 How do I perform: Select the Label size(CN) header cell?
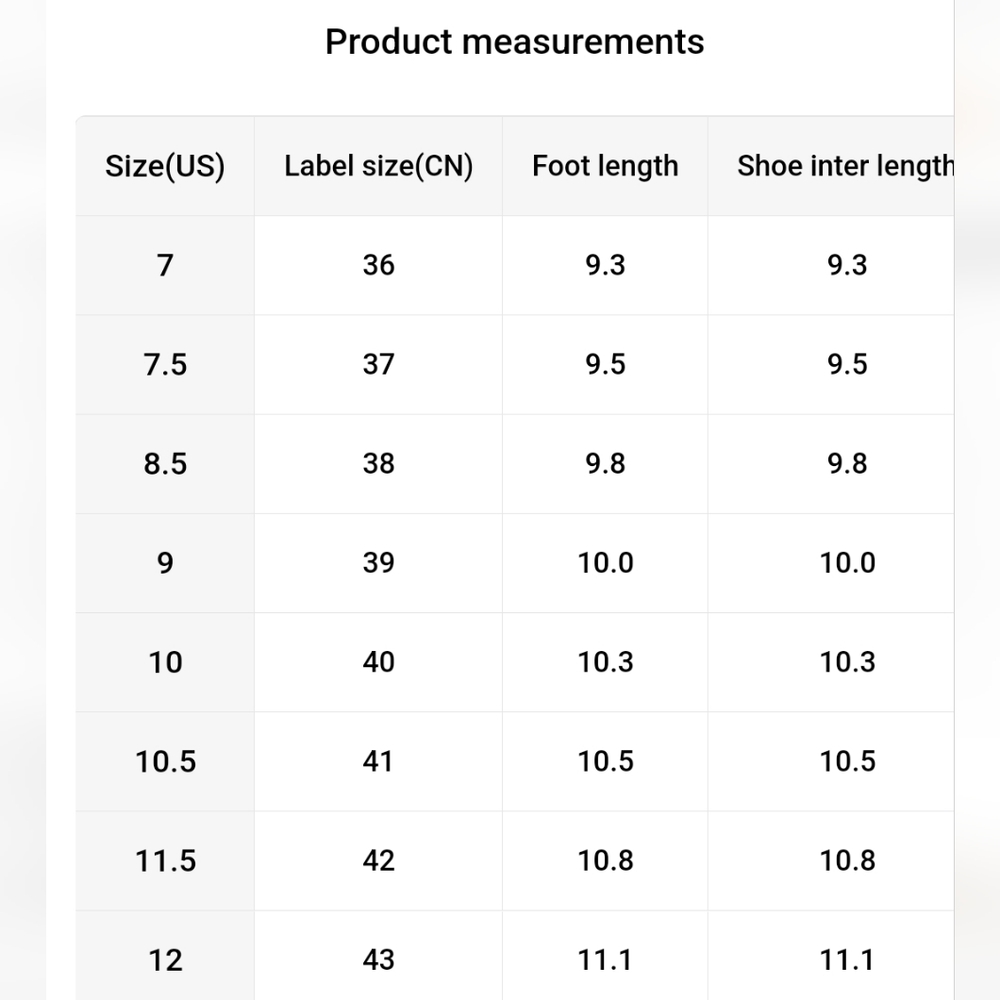378,166
